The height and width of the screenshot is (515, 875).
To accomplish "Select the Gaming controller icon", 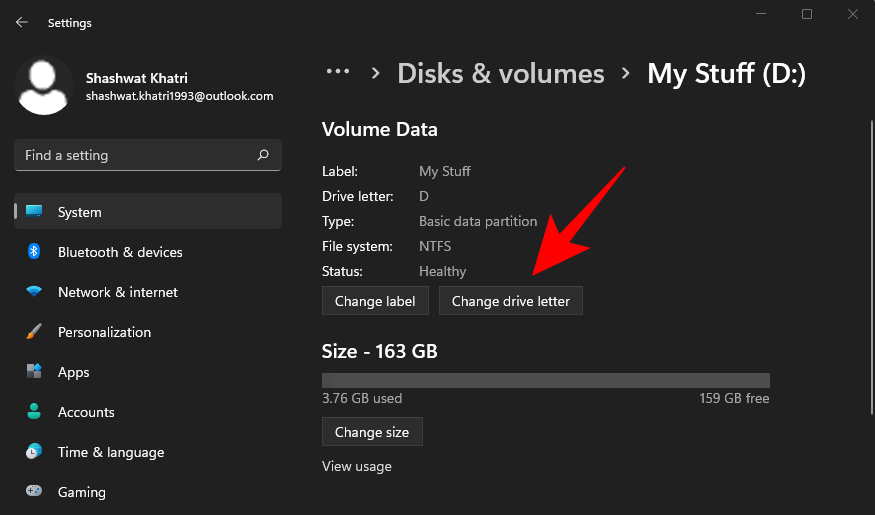I will (34, 492).
